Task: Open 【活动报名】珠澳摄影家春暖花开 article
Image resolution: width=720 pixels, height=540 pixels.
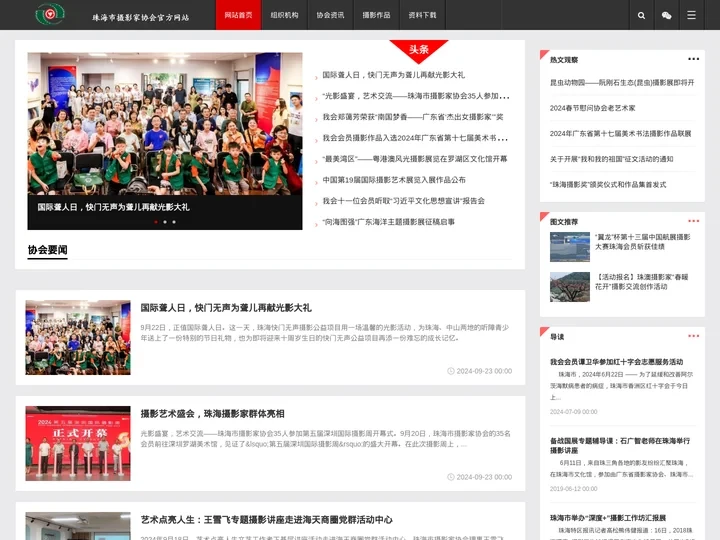Action: pos(642,281)
